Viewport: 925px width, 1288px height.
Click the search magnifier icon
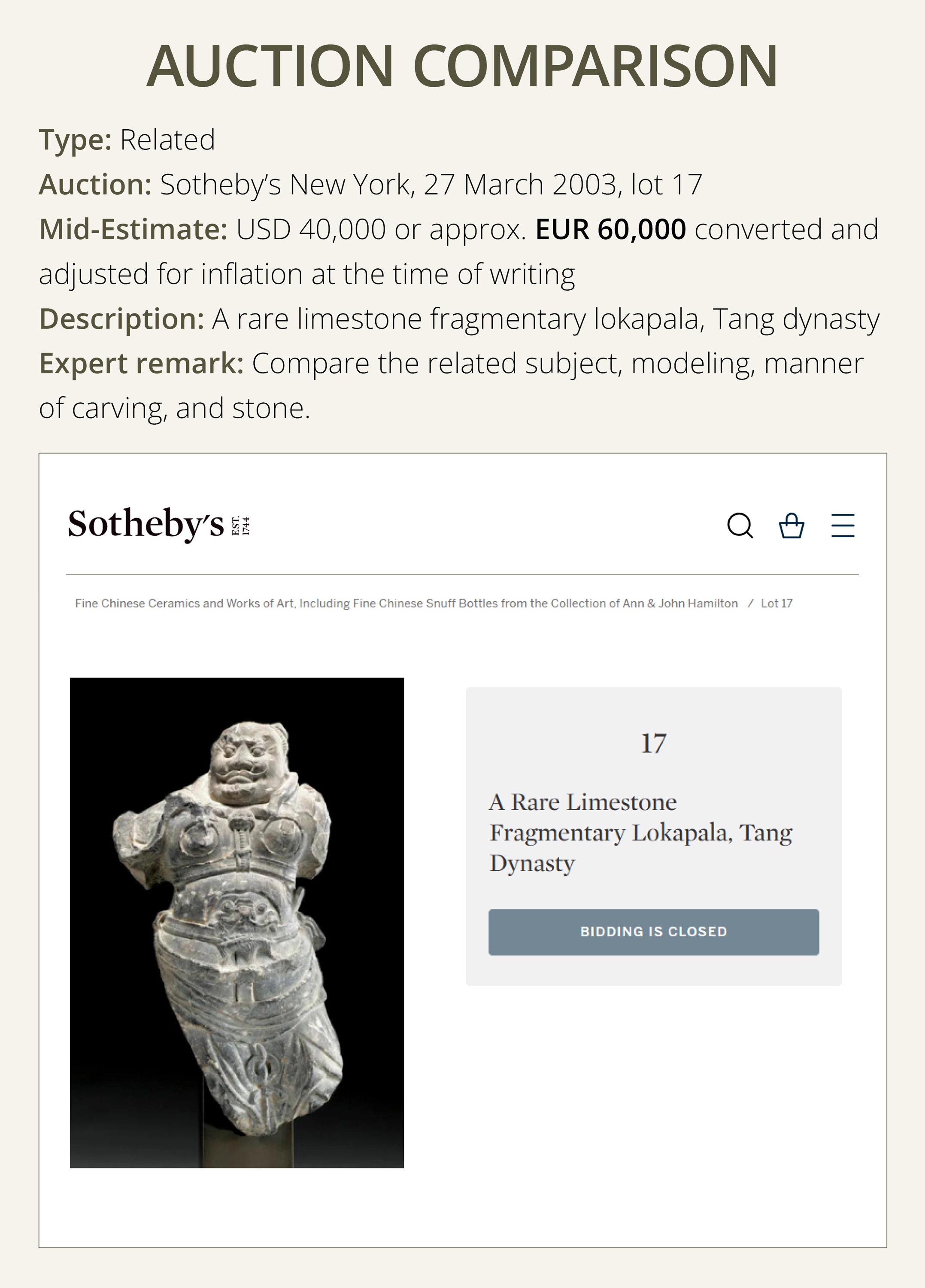(x=740, y=526)
